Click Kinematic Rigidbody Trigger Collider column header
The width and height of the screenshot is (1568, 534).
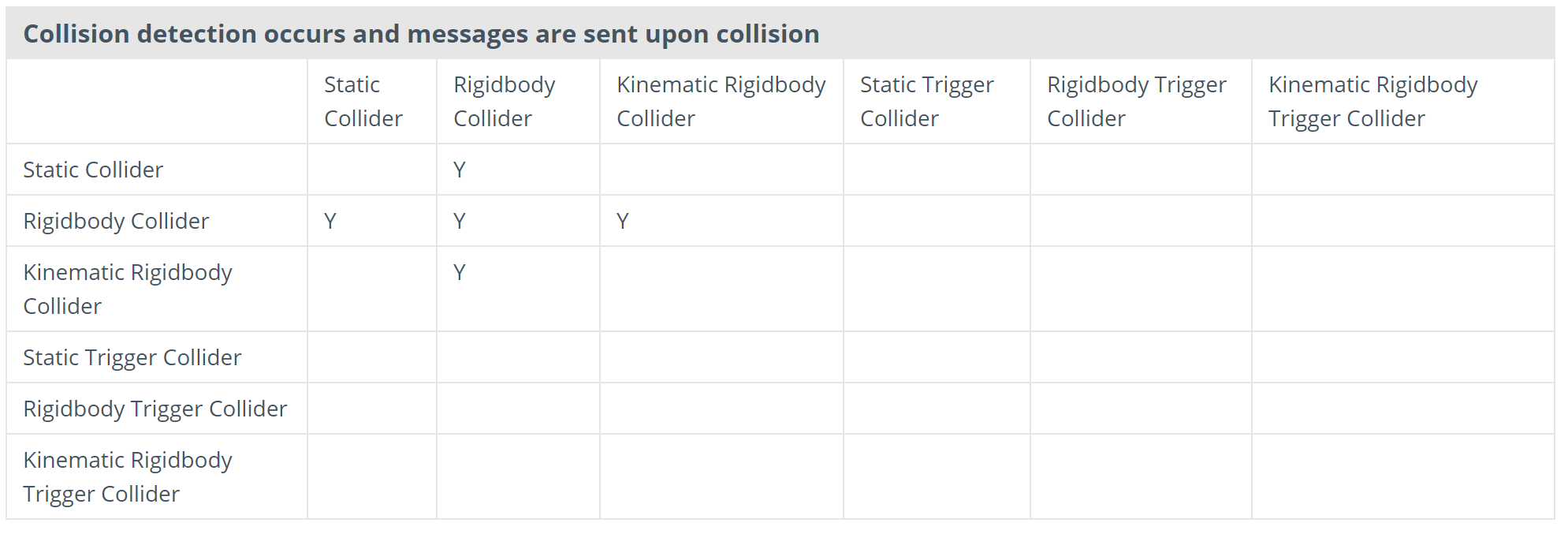click(1372, 101)
